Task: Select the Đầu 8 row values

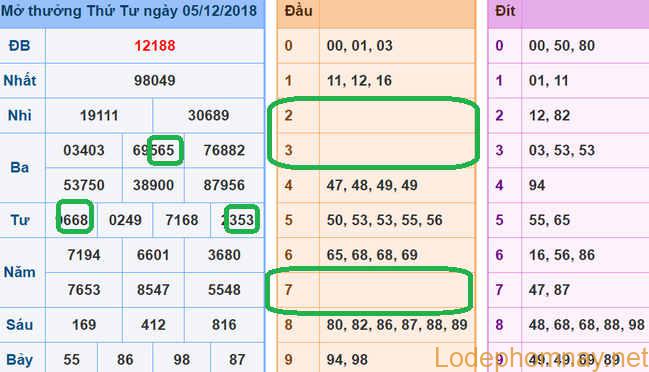Action: [397, 325]
